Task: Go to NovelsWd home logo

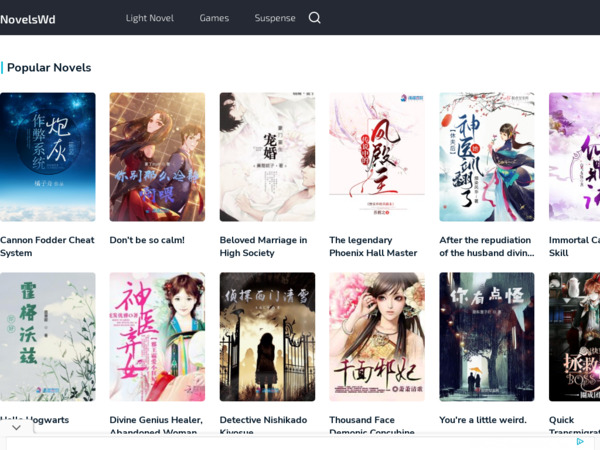Action: 28,19
